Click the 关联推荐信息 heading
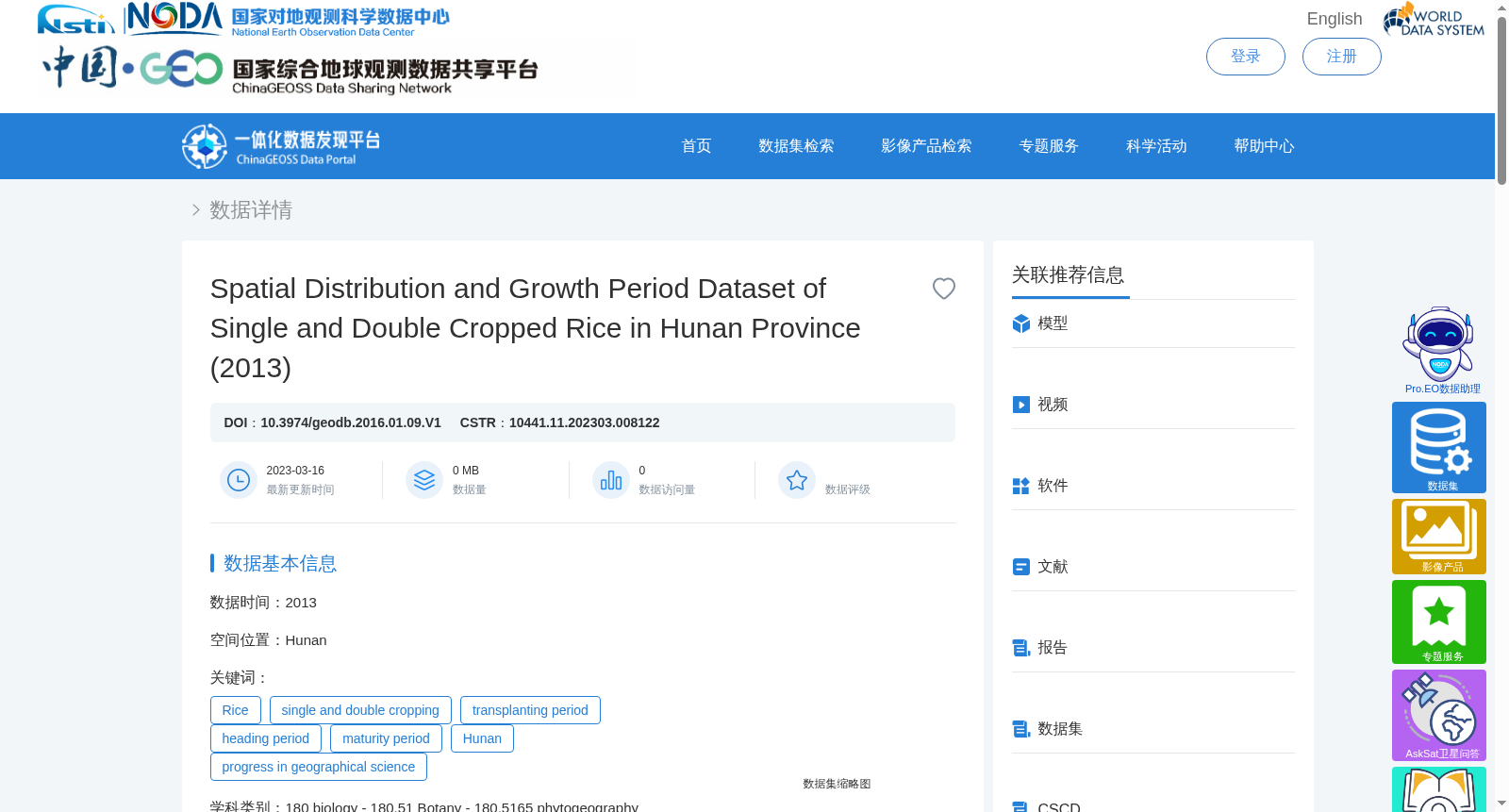This screenshot has height=812, width=1509. [1068, 274]
